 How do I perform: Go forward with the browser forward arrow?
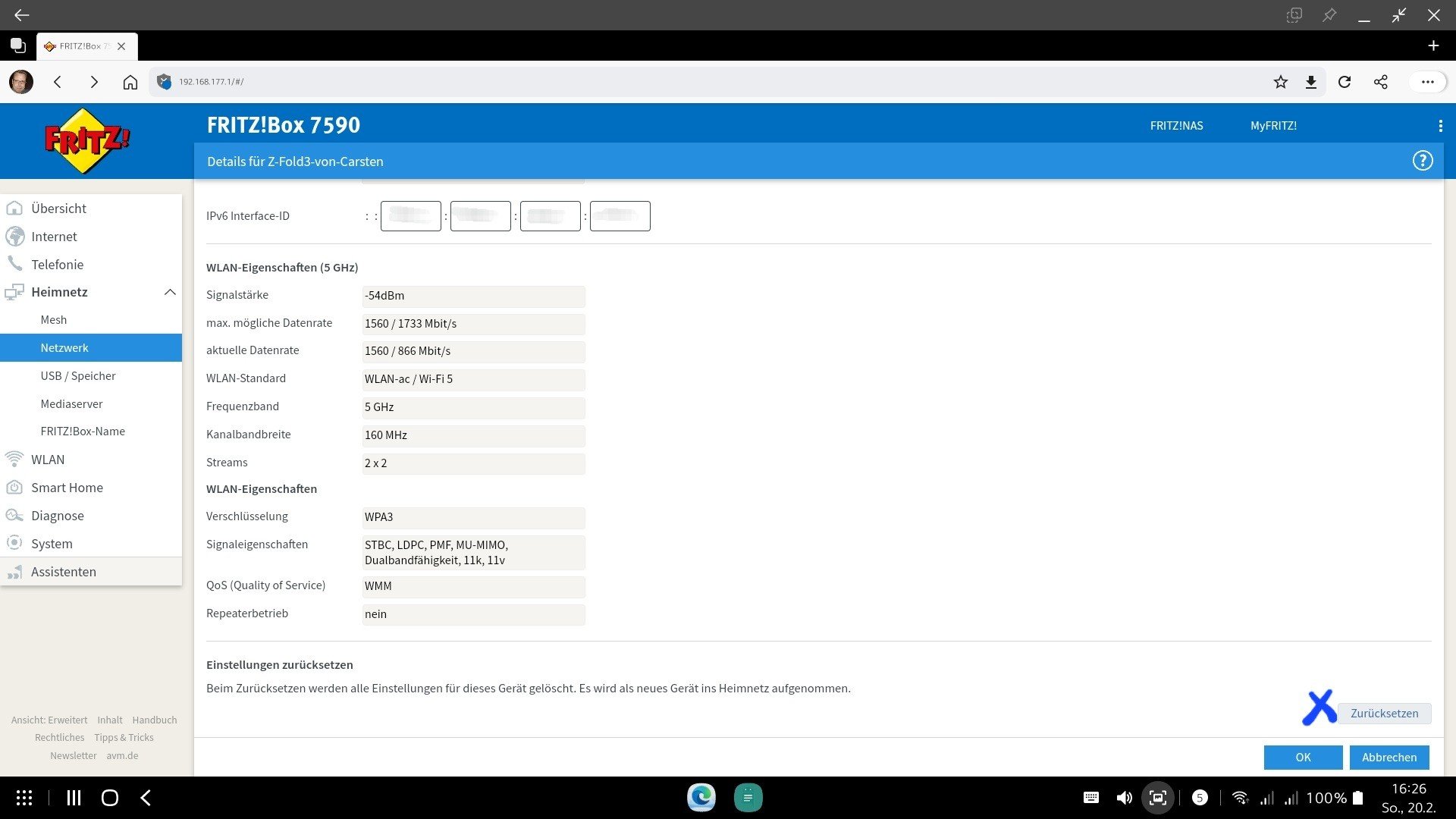point(94,82)
